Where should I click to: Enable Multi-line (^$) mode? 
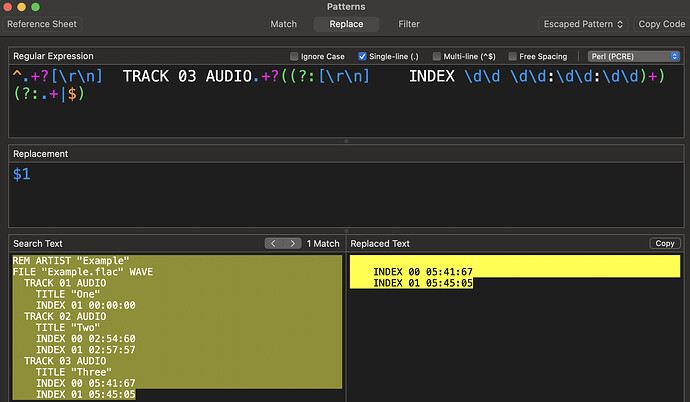pyautogui.click(x=437, y=56)
